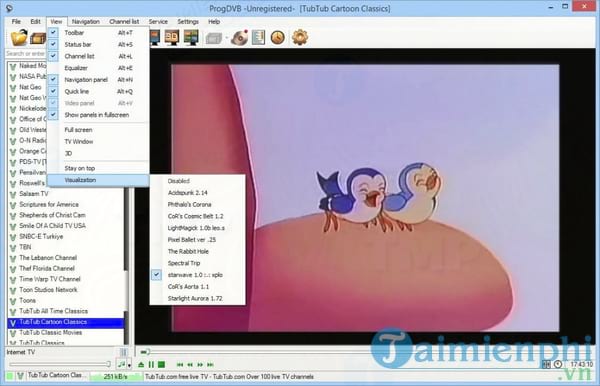Pause playback with the pause button
The width and height of the screenshot is (600, 386).
151,365
